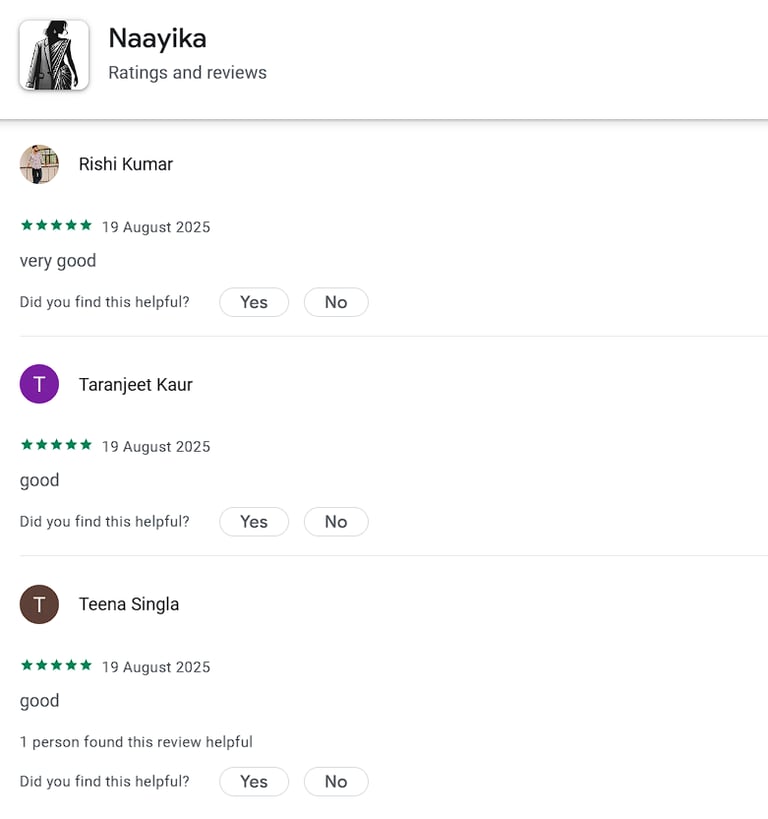Click the Naayika app icon
768x819 pixels.
pyautogui.click(x=54, y=55)
